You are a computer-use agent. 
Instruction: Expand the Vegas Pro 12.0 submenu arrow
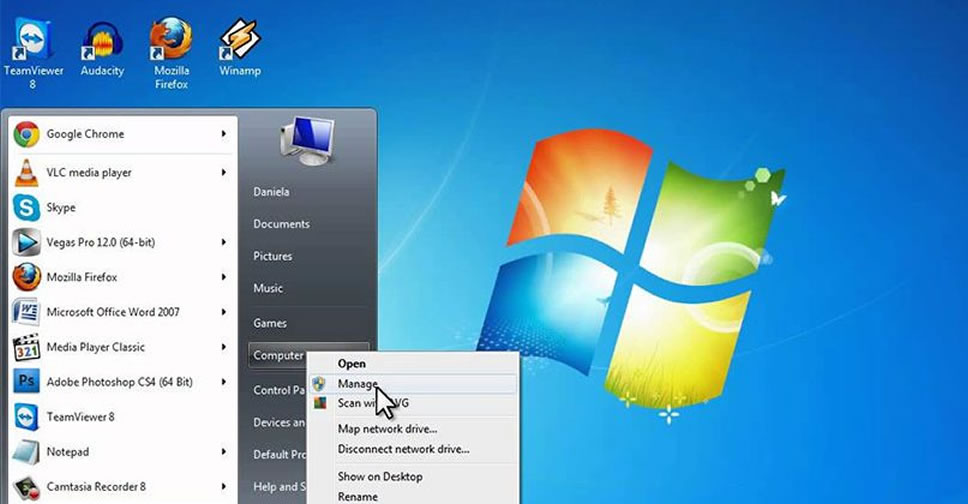(223, 242)
